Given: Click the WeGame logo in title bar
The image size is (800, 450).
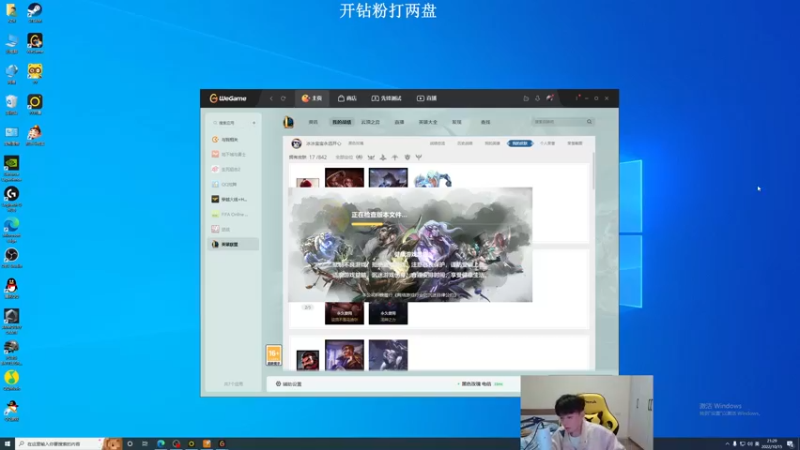Looking at the screenshot, I should pos(228,98).
